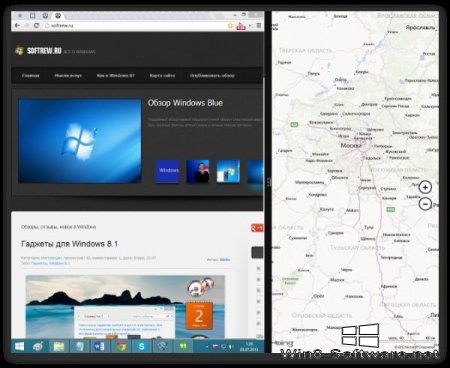Image resolution: width=450 pixels, height=368 pixels.
Task: Open the green quotes Hangouts taskbar icon
Action: pyautogui.click(x=183, y=347)
